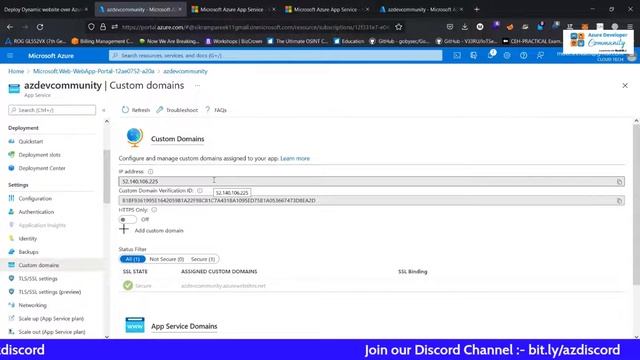The width and height of the screenshot is (640, 360).
Task: Open Backups in the sidebar
Action: coord(28,252)
